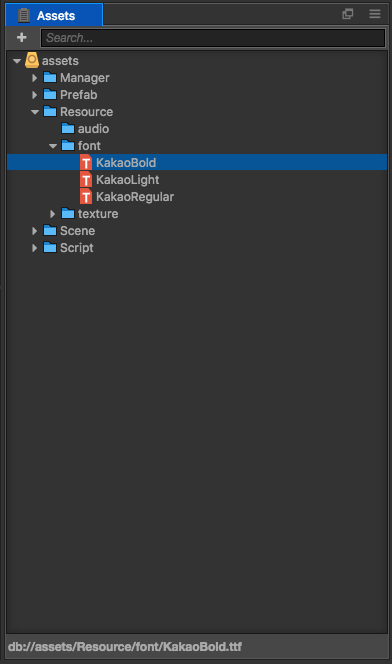392x664 pixels.
Task: Expand the Scene folder arrow
Action: click(35, 231)
